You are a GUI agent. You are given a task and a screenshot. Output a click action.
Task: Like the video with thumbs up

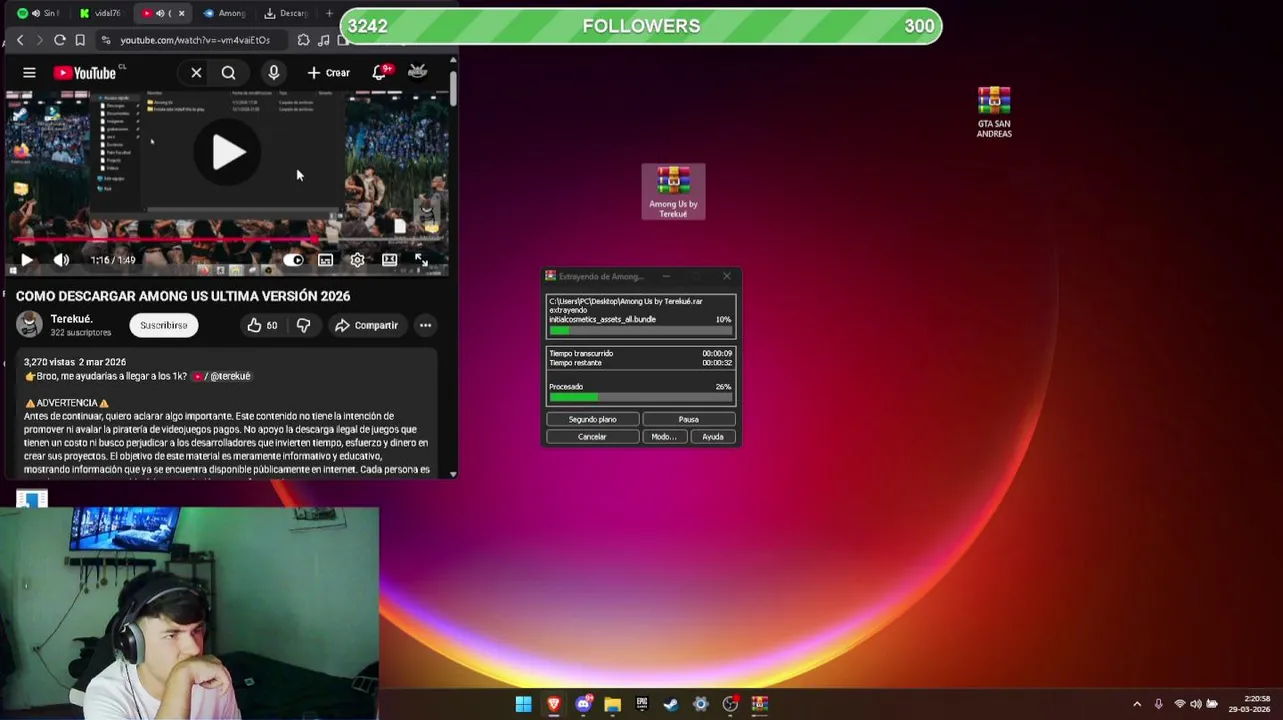[x=262, y=325]
